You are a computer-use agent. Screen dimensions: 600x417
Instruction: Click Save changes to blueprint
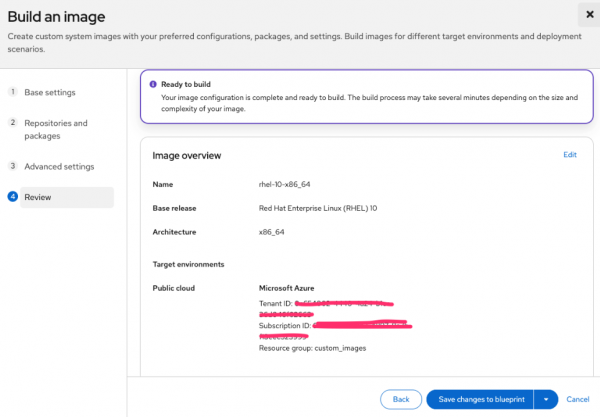480,399
